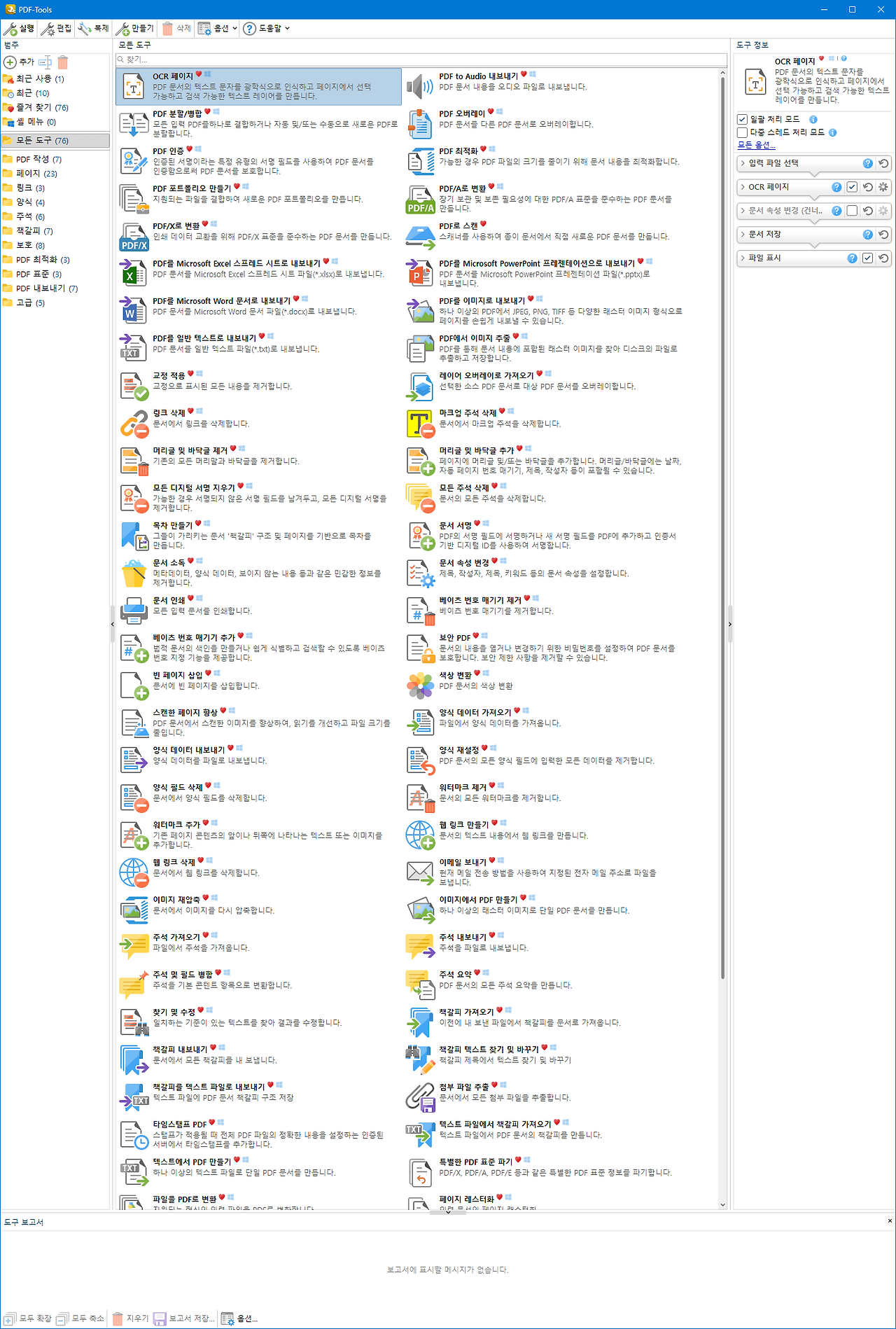Toggle the OCR 페이지 step checkbox

click(x=852, y=187)
